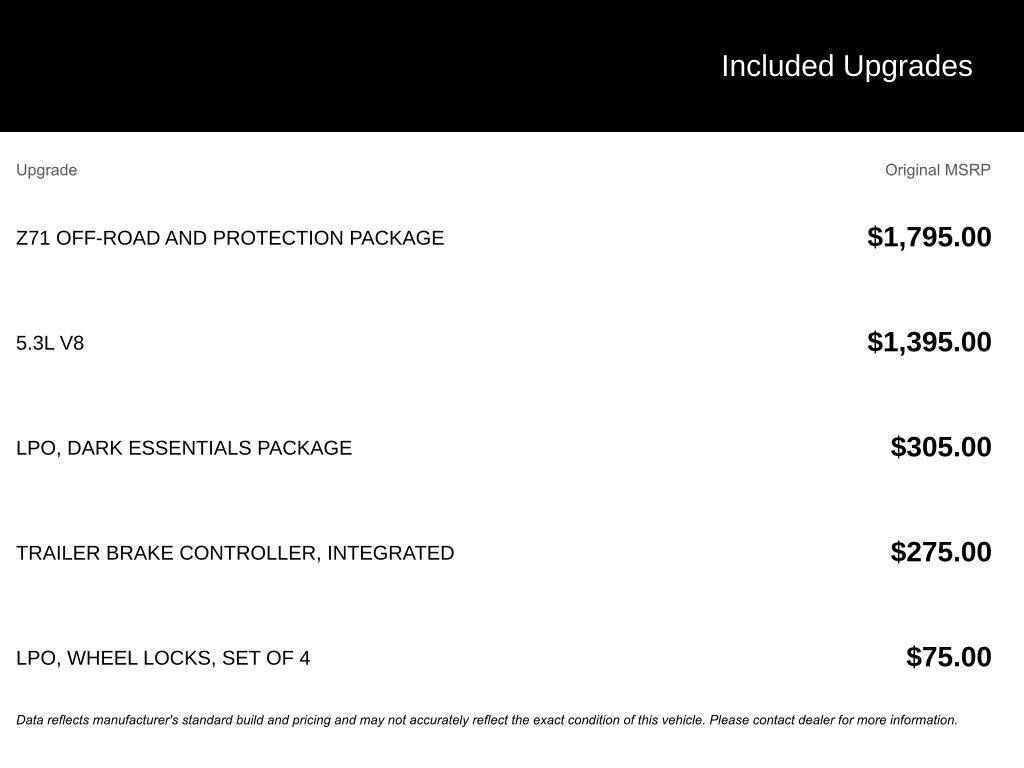This screenshot has width=1024, height=768.
Task: Select the 5.3L V8 upgrade
Action: [x=50, y=343]
